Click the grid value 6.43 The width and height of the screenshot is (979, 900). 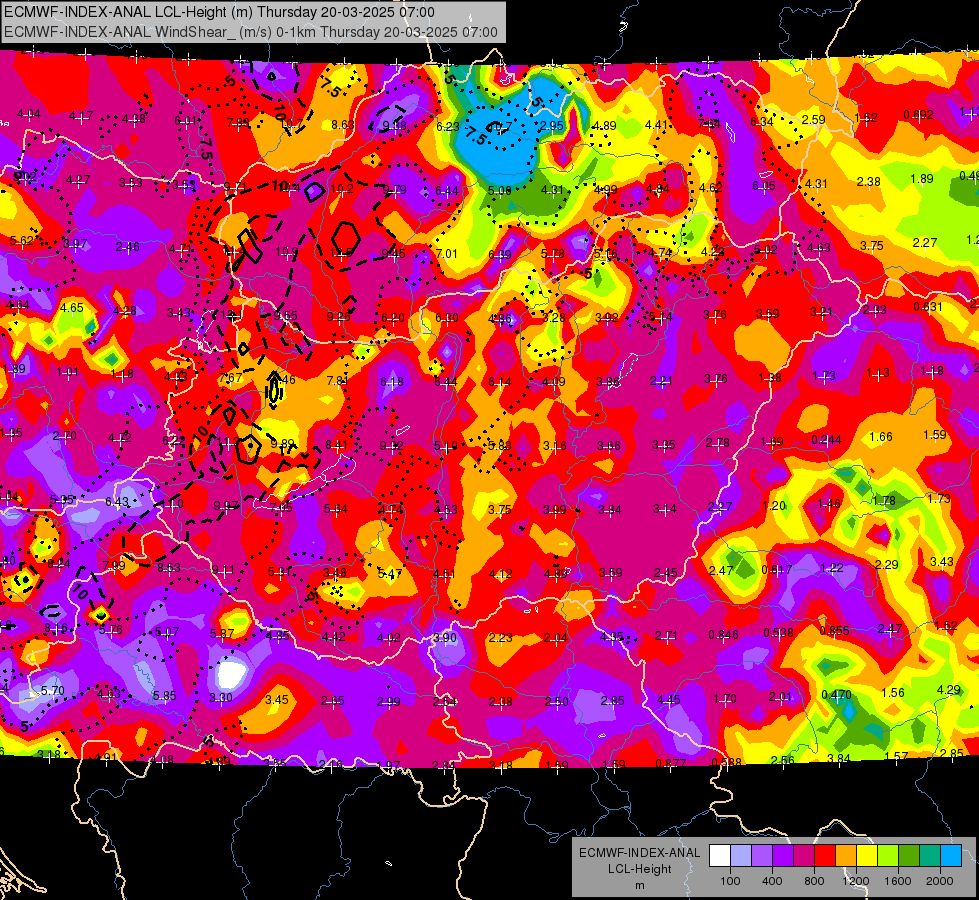tap(117, 502)
